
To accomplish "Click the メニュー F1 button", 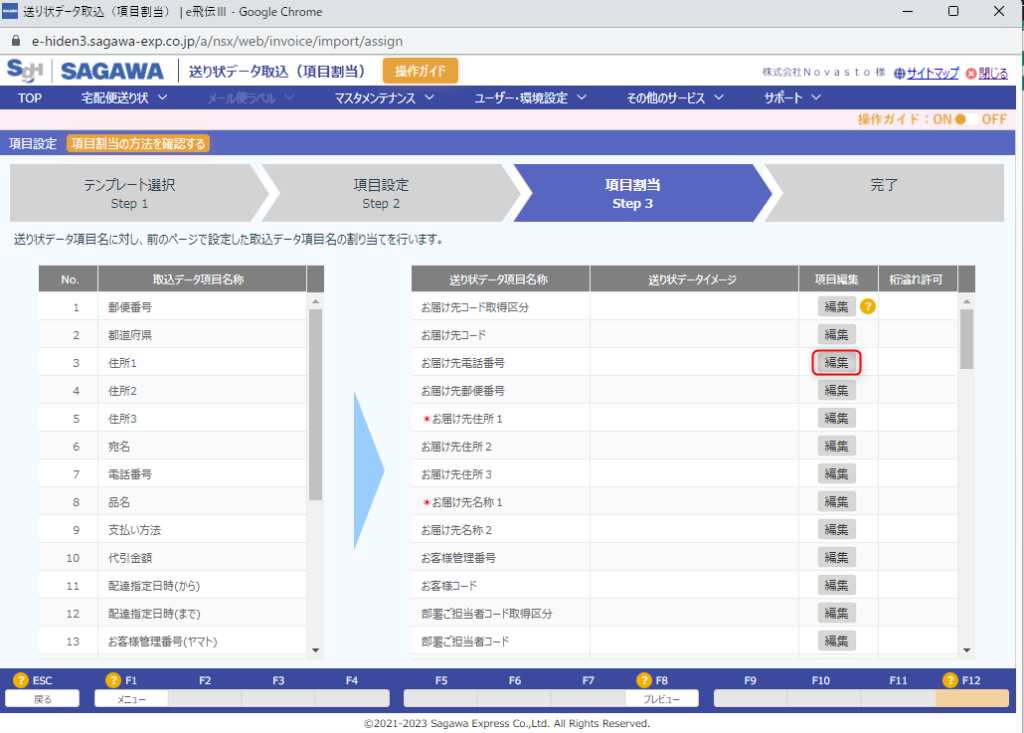I will (131, 699).
